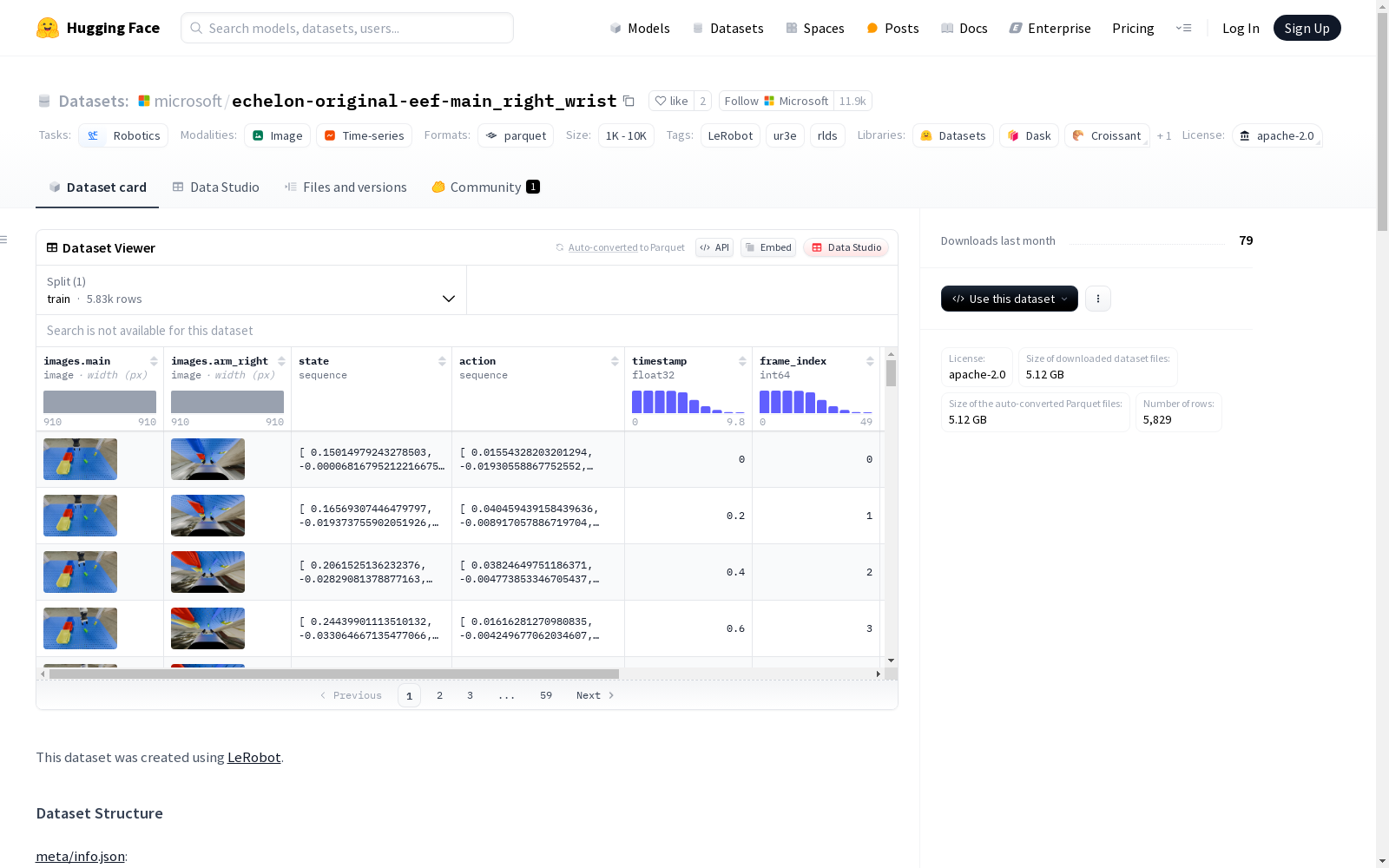Screen dimensions: 1389x868
Task: Open the Data Studio button in viewer
Action: 846,247
